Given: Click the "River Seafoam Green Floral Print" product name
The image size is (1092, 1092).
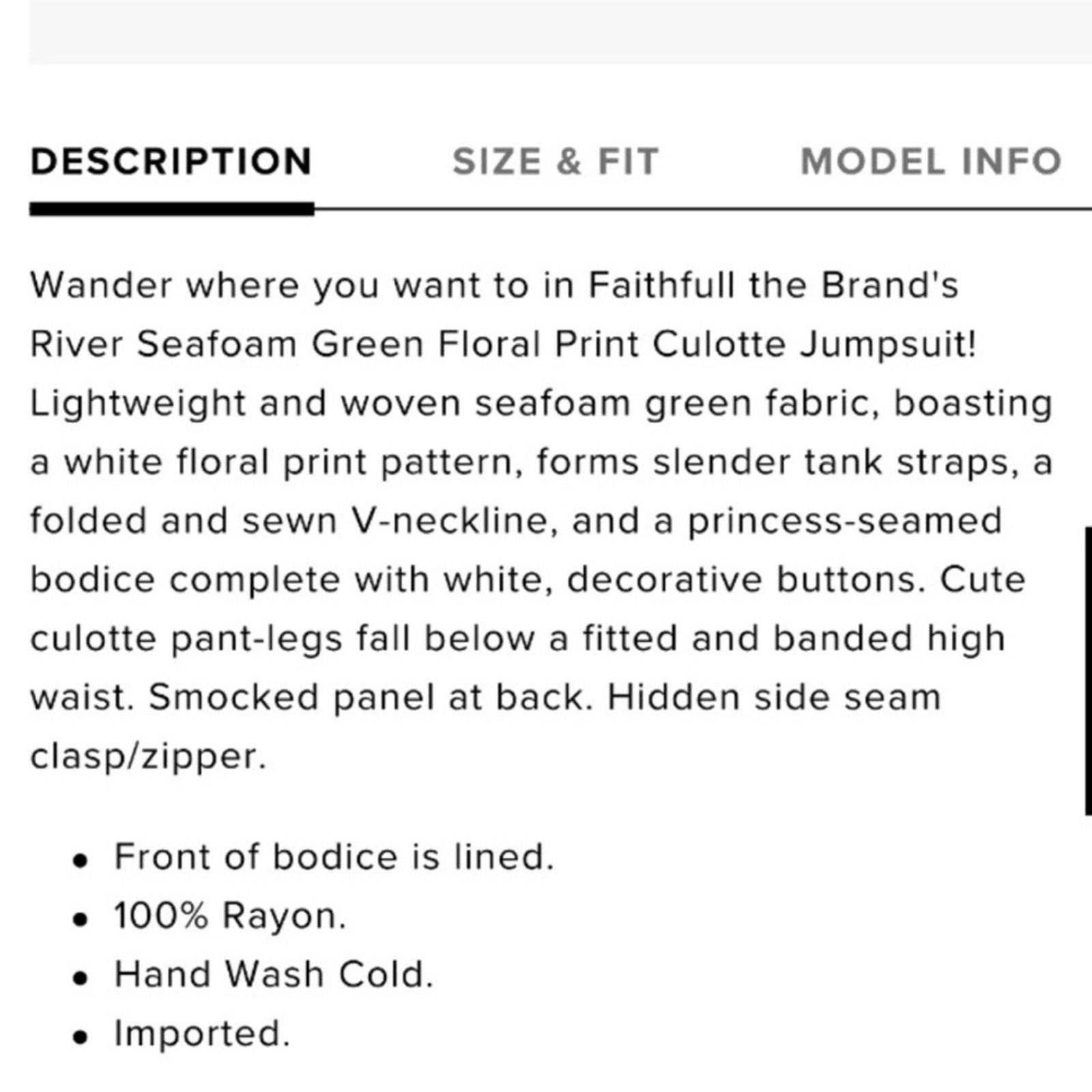Looking at the screenshot, I should click(x=335, y=344).
